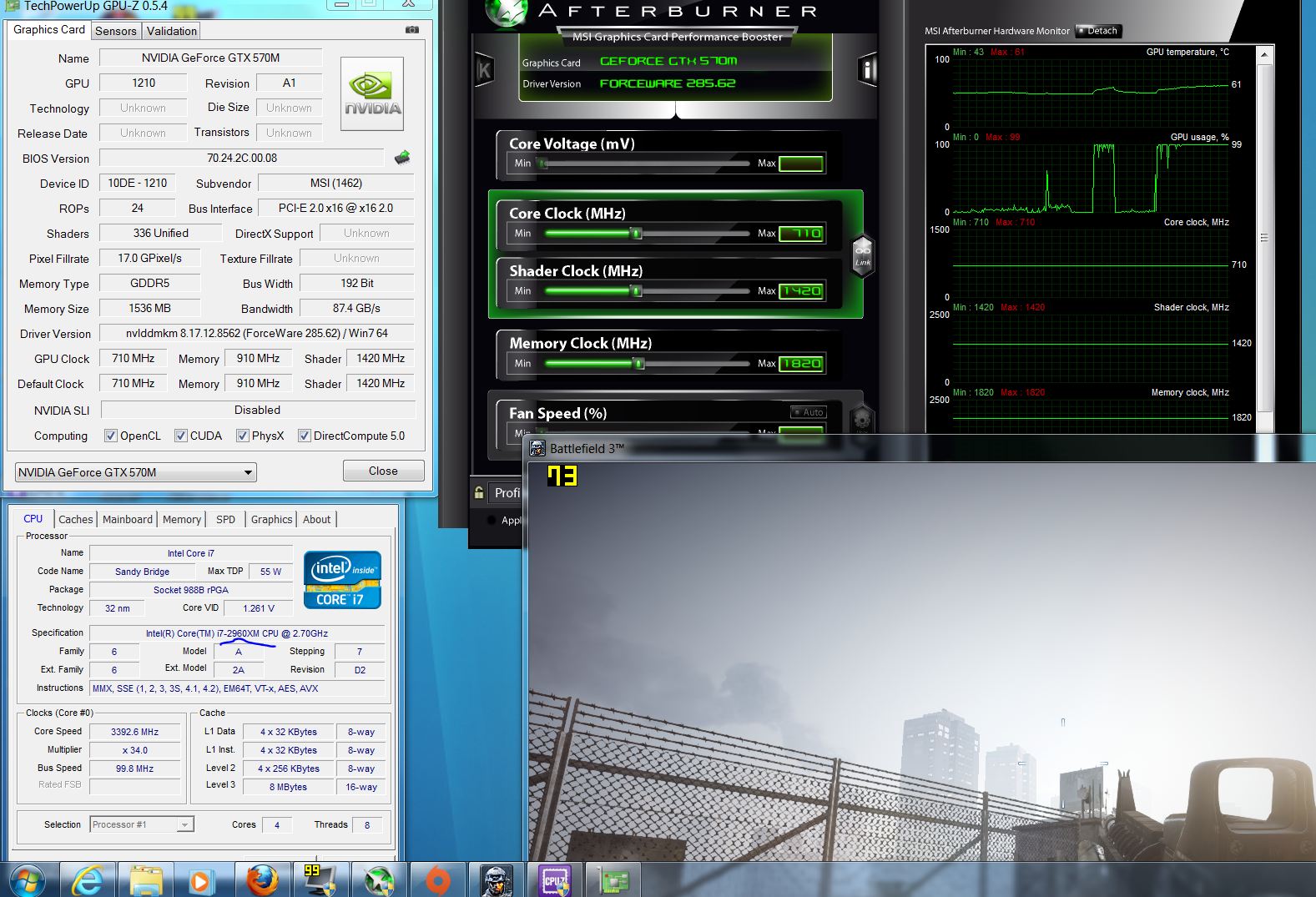Click the Core Voltage max value field
1316x897 pixels.
(x=801, y=164)
